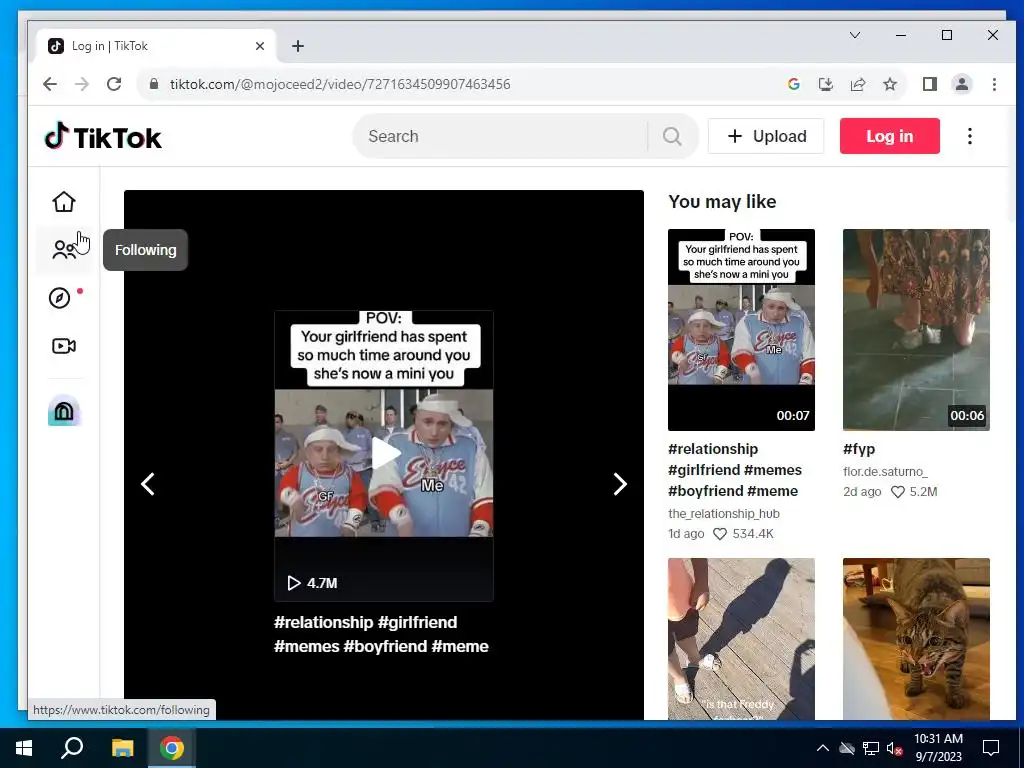Click the muted volume tray icon
Image resolution: width=1024 pixels, height=768 pixels.
click(894, 748)
